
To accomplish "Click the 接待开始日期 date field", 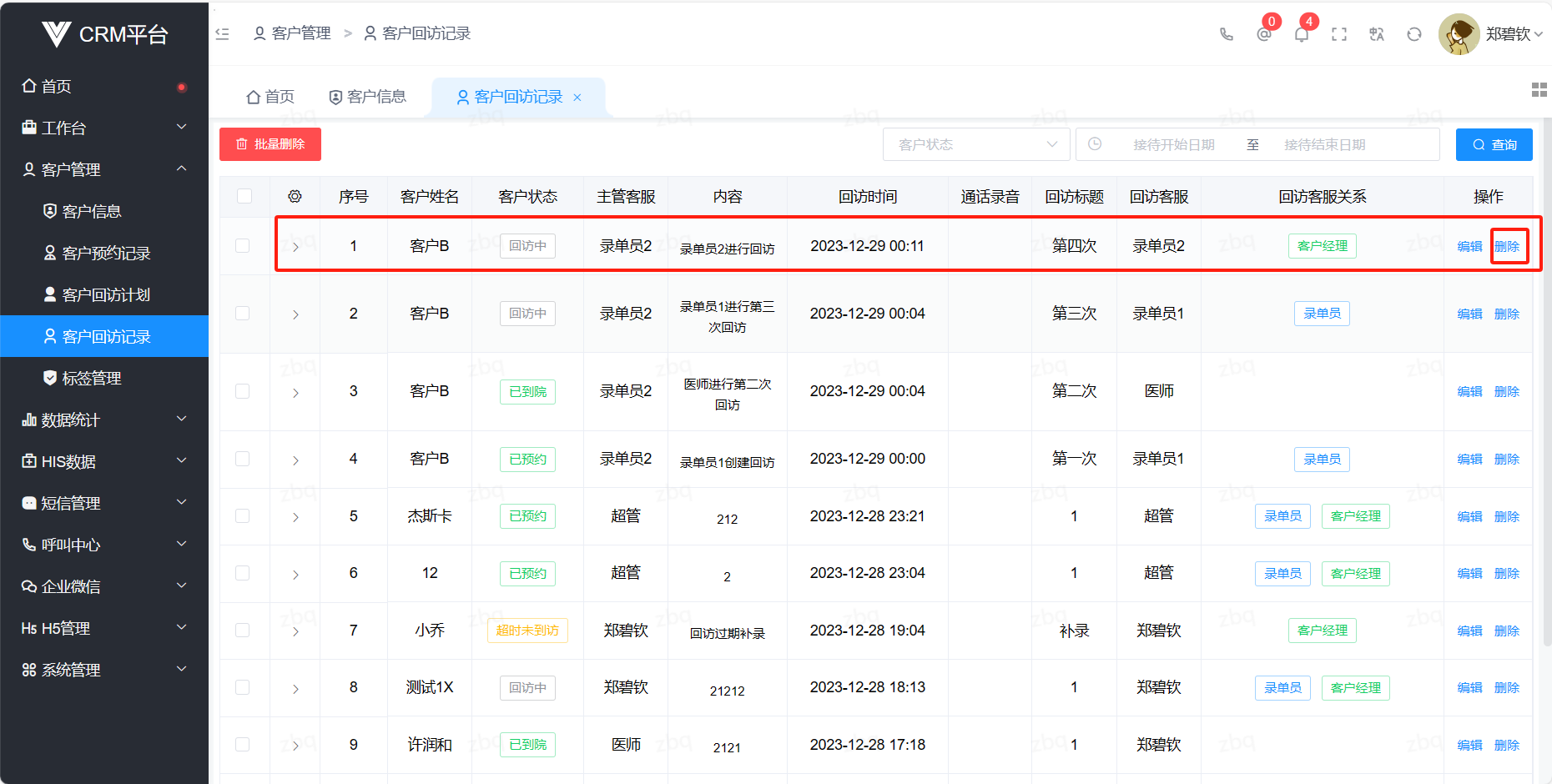I will click(1173, 144).
